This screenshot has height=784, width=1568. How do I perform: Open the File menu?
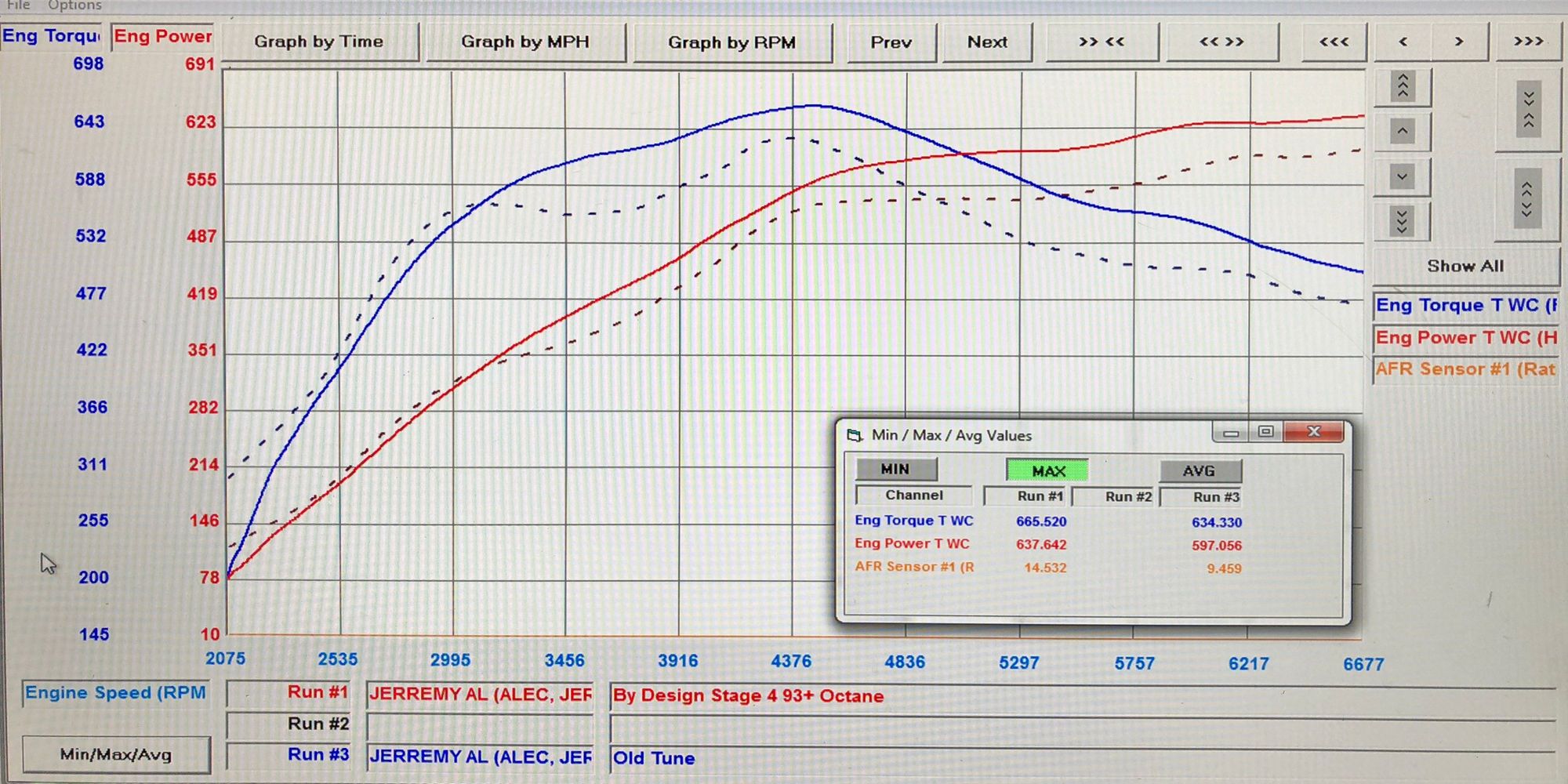[x=19, y=5]
